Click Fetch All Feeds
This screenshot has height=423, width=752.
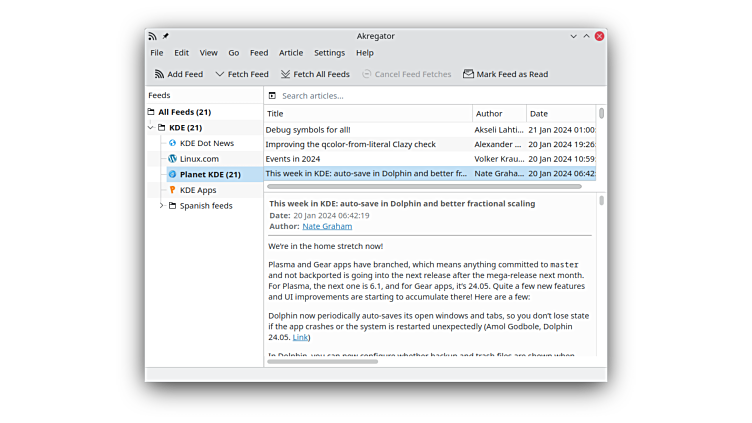click(315, 74)
